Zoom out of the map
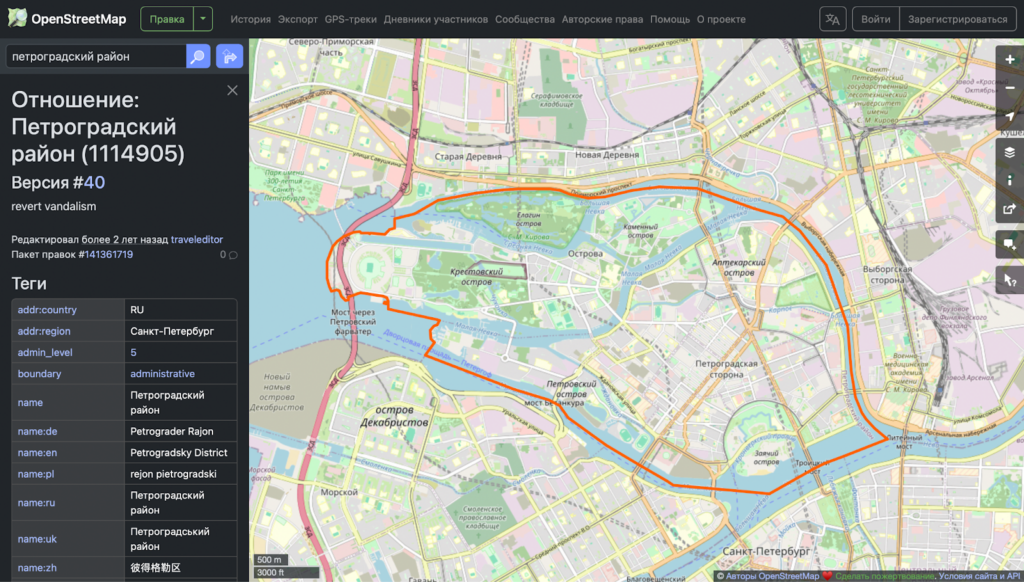The image size is (1024, 582). coord(1010,88)
